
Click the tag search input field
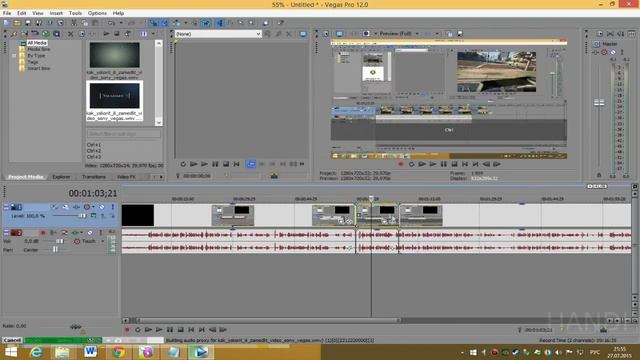[x=123, y=134]
